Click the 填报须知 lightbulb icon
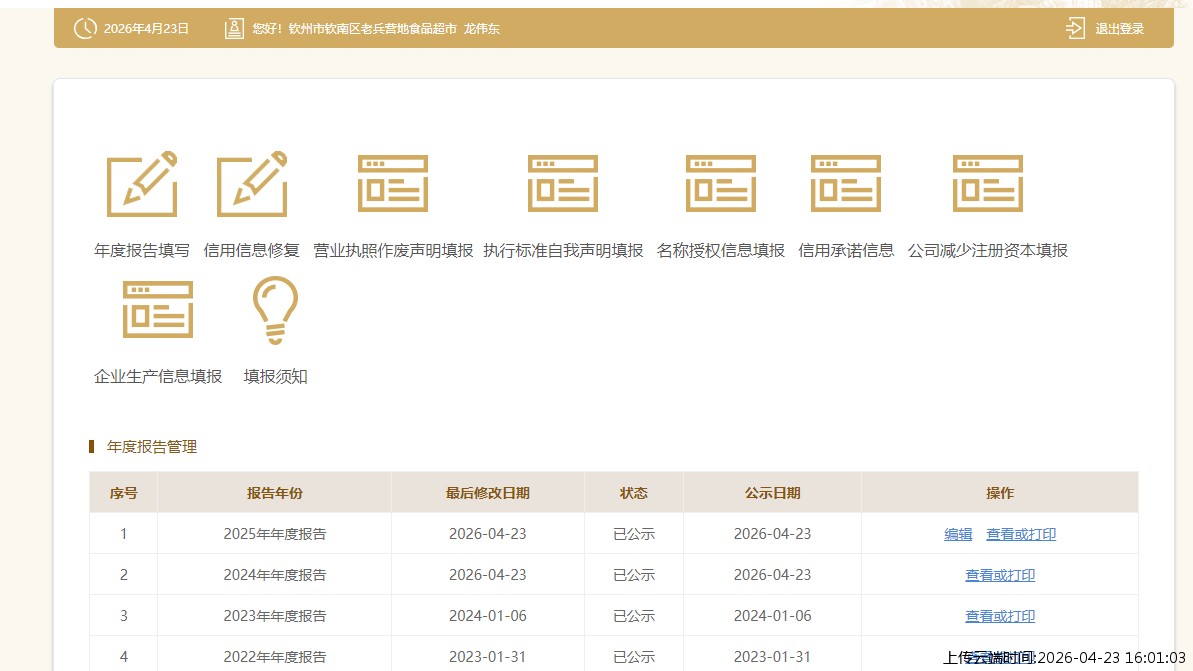Screen dimensions: 1193x671 coord(275,310)
